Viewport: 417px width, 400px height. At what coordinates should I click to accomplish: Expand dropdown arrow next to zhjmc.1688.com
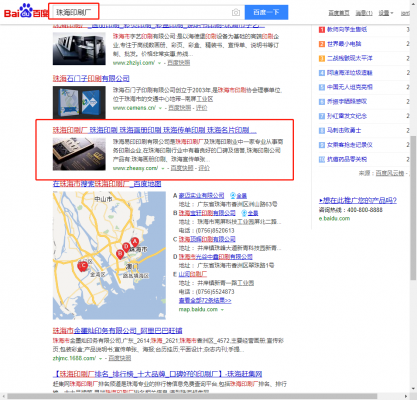click(101, 358)
